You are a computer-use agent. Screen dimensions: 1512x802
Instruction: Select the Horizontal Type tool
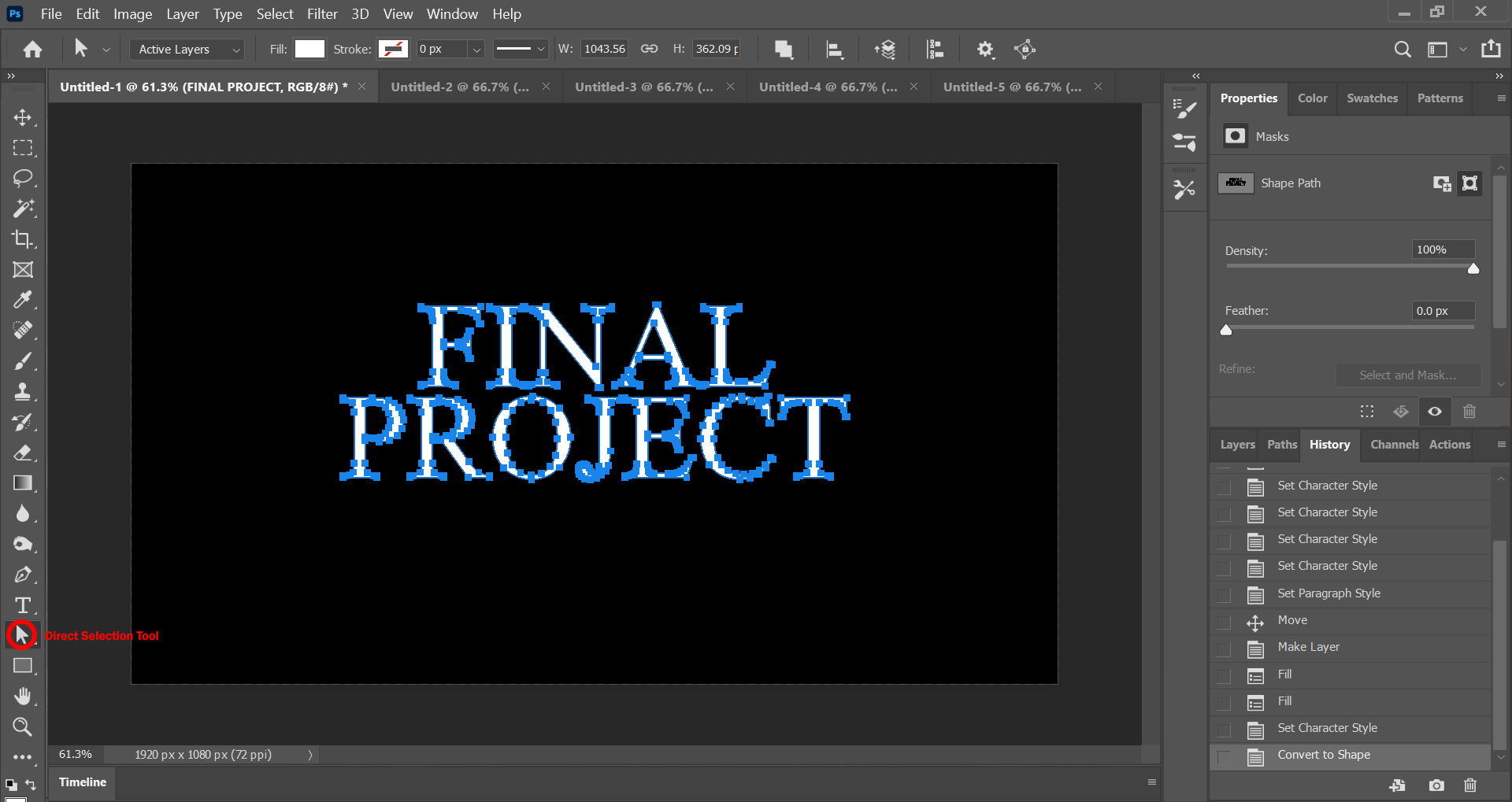tap(22, 604)
